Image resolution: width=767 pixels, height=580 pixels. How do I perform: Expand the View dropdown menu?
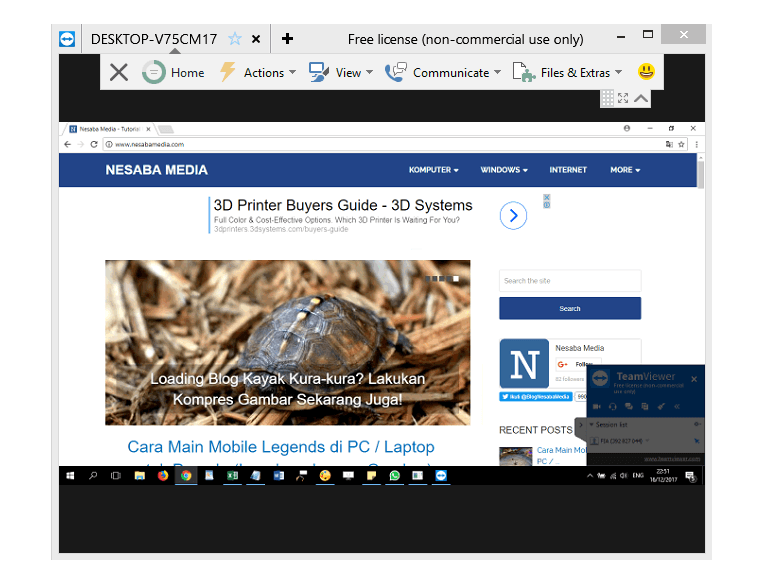341,72
